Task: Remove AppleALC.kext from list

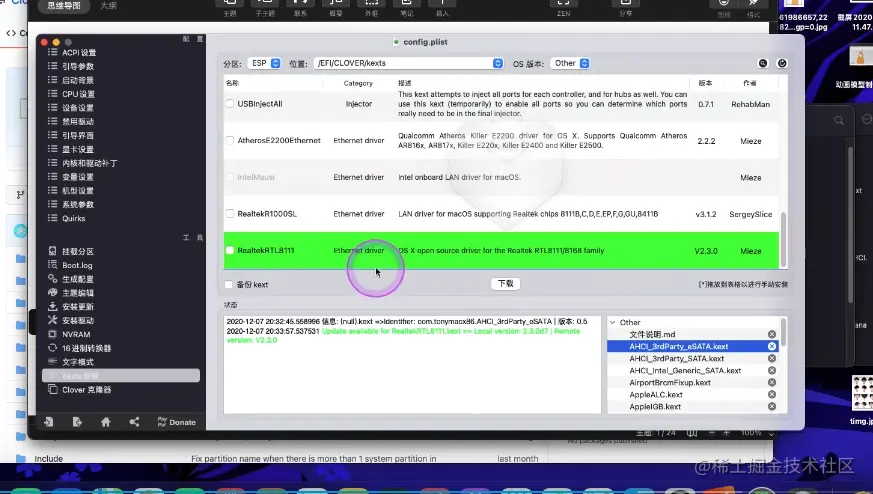Action: 772,395
